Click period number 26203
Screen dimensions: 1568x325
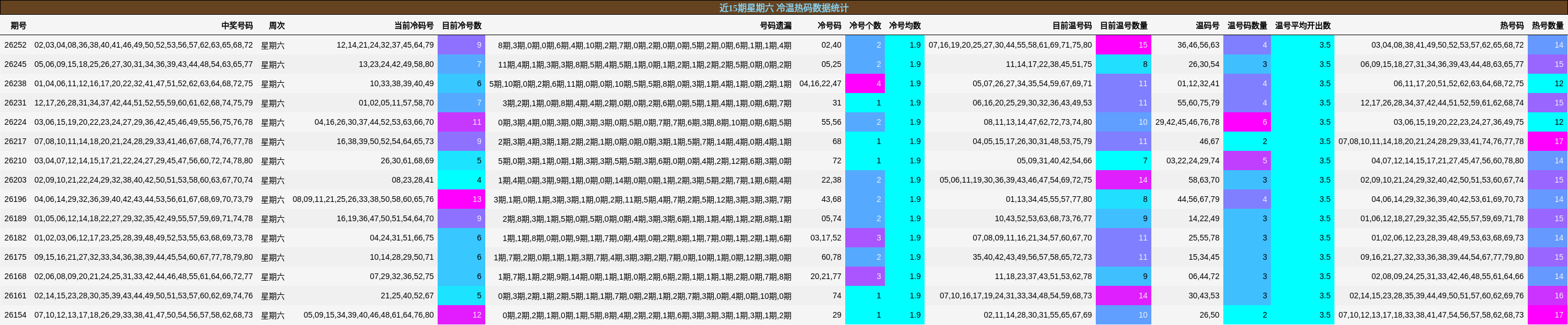point(15,180)
